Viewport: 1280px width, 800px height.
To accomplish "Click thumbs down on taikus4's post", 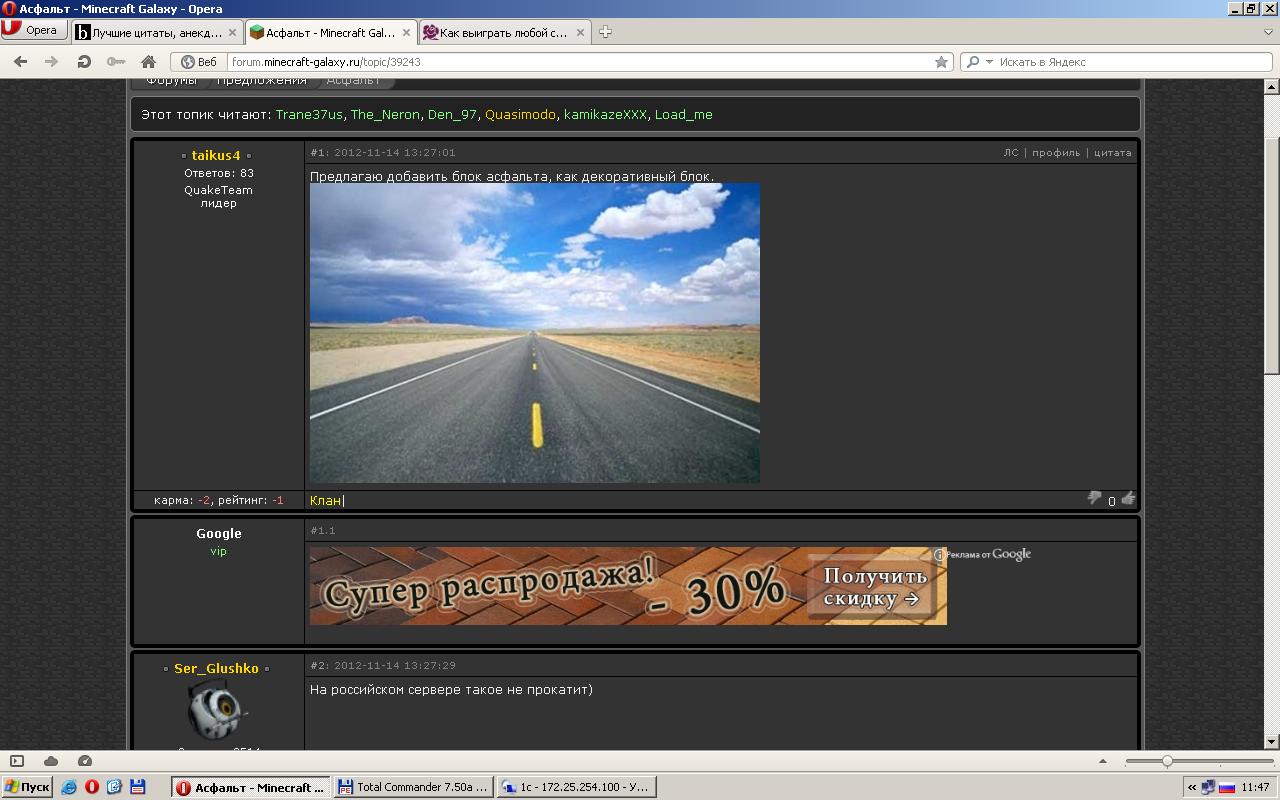I will 1094,498.
